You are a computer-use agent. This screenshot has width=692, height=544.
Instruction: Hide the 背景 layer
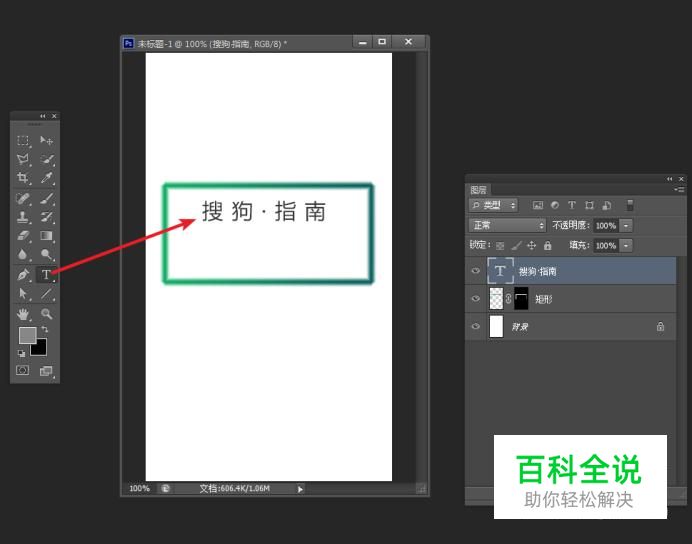[475, 326]
